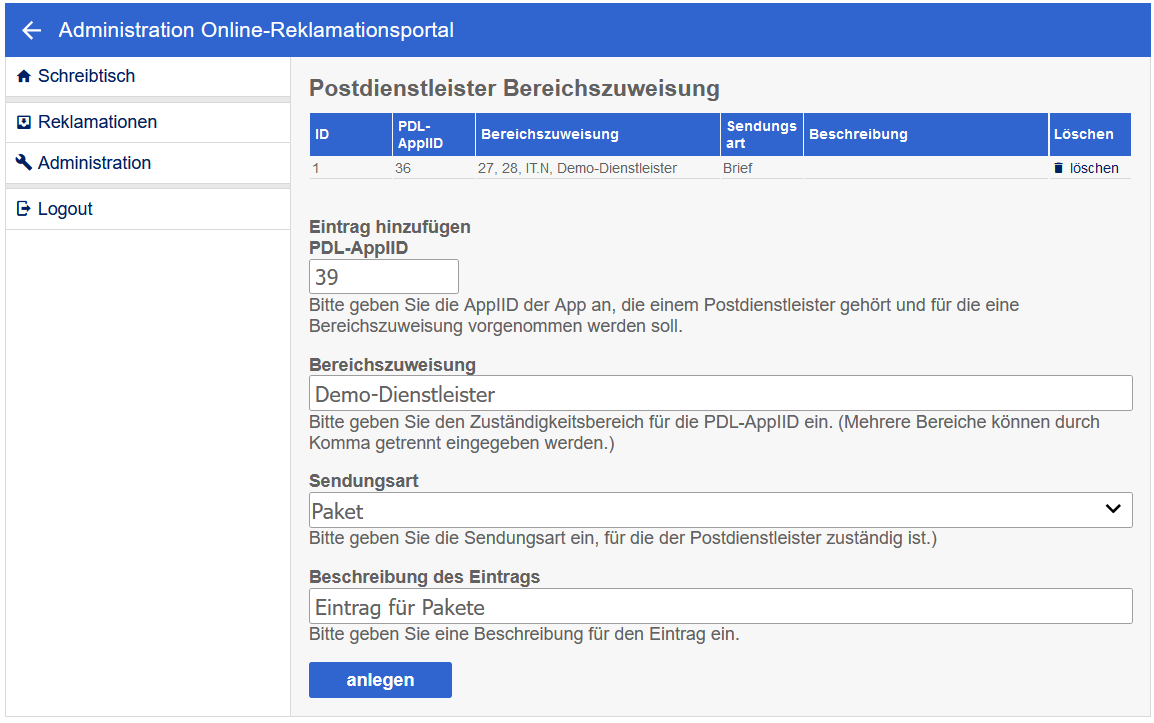
Task: Click the Logout exit icon
Action: (x=24, y=210)
